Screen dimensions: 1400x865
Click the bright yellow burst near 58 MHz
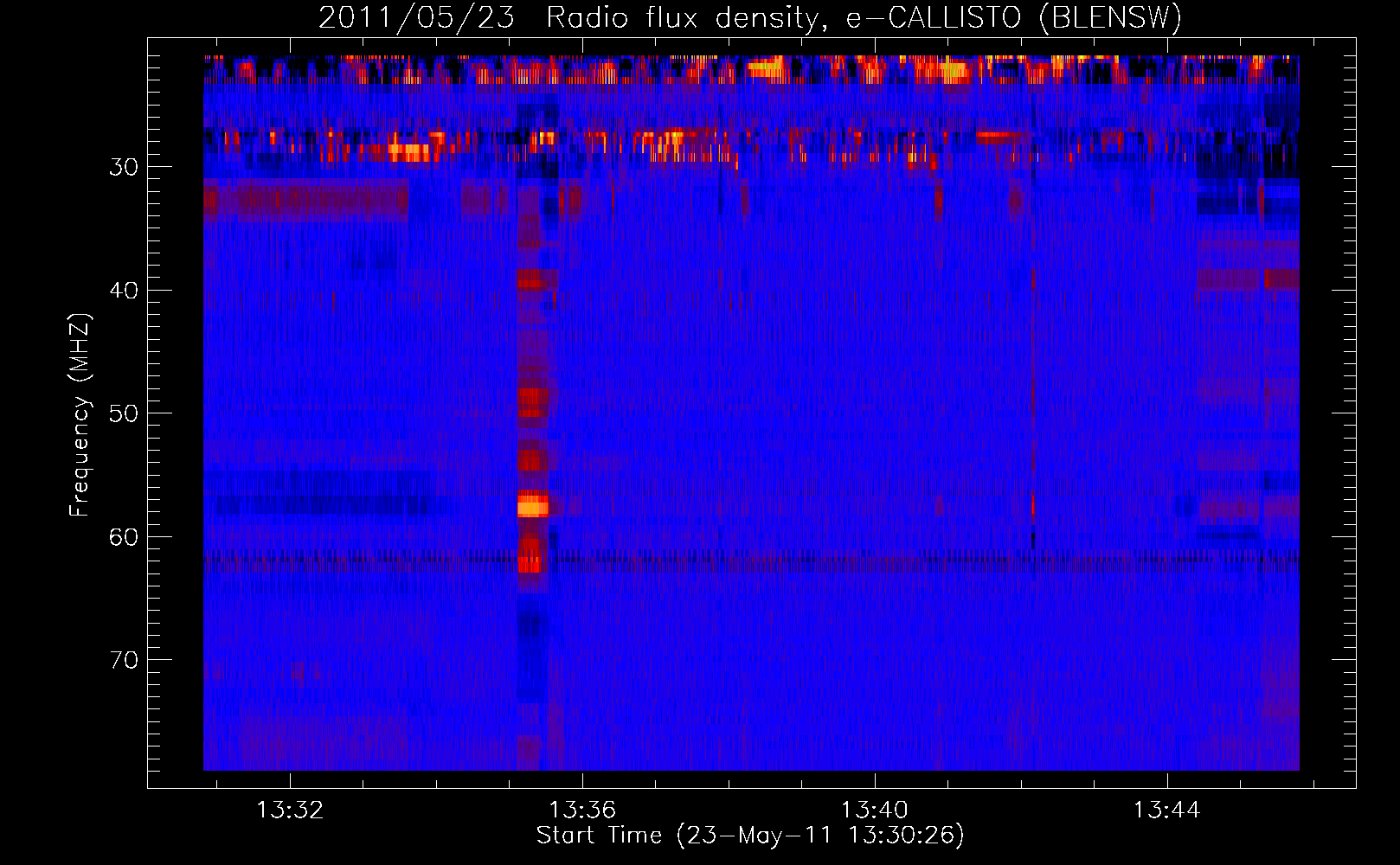[533, 504]
